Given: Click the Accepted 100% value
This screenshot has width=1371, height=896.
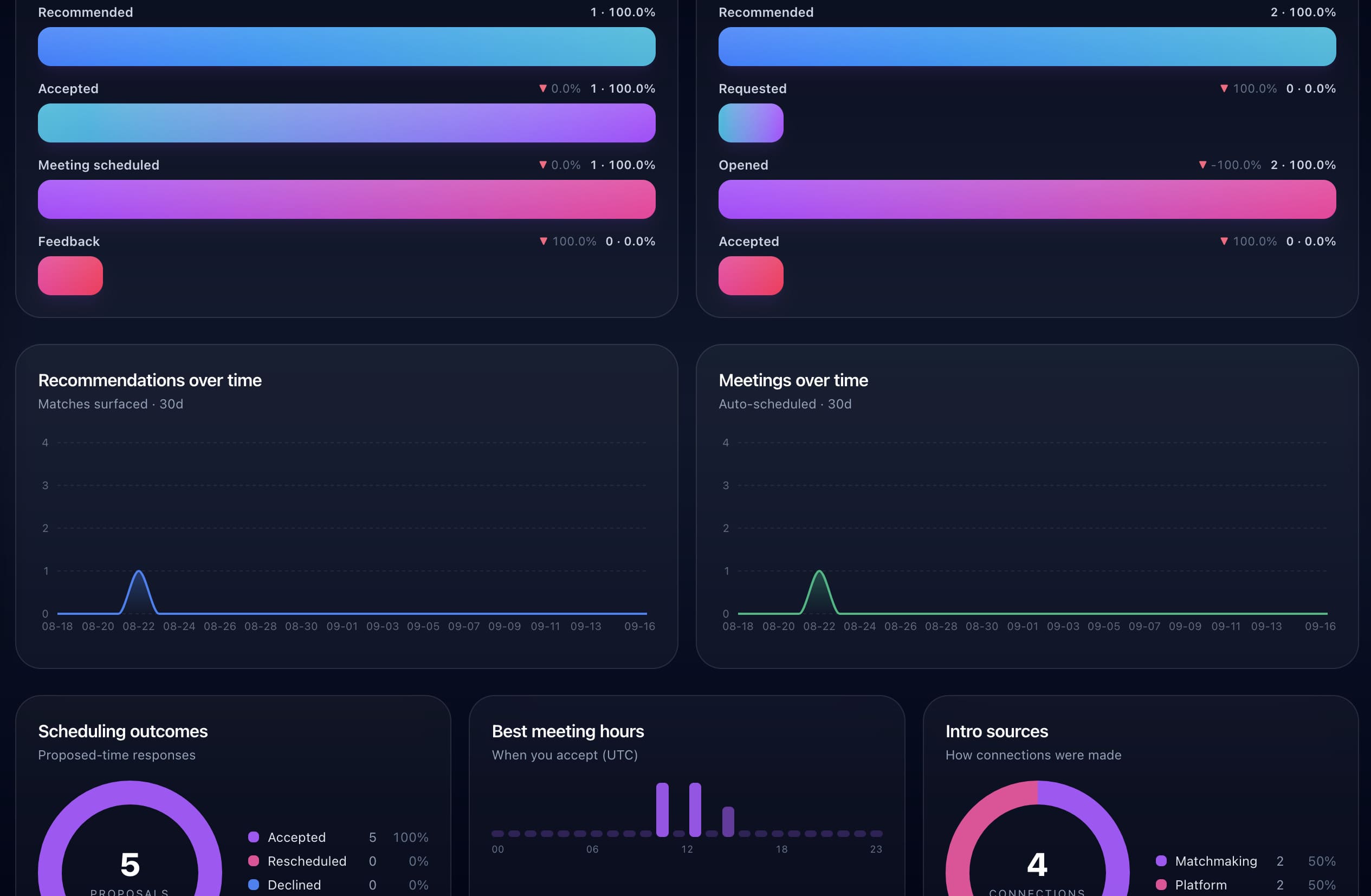Looking at the screenshot, I should coord(410,837).
